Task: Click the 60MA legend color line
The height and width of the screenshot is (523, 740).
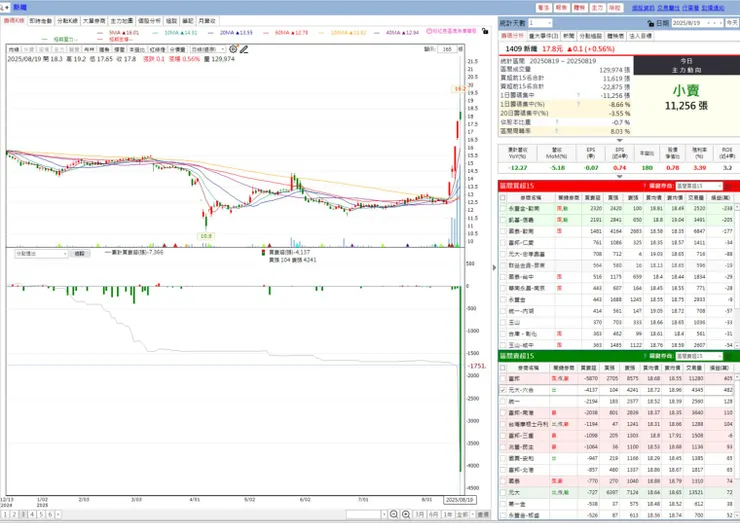Action: tap(266, 33)
